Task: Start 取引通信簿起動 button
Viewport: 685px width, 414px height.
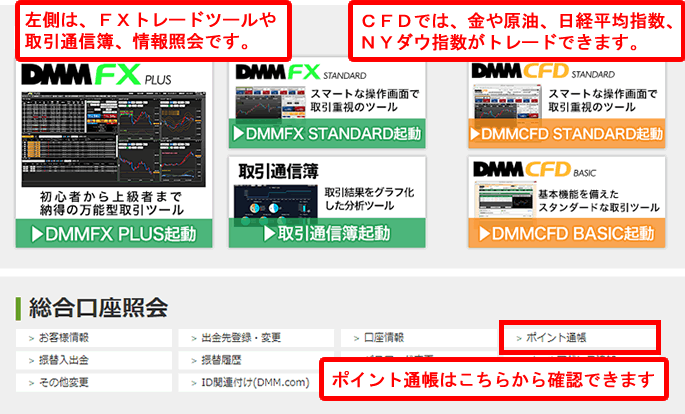Action: click(x=327, y=233)
